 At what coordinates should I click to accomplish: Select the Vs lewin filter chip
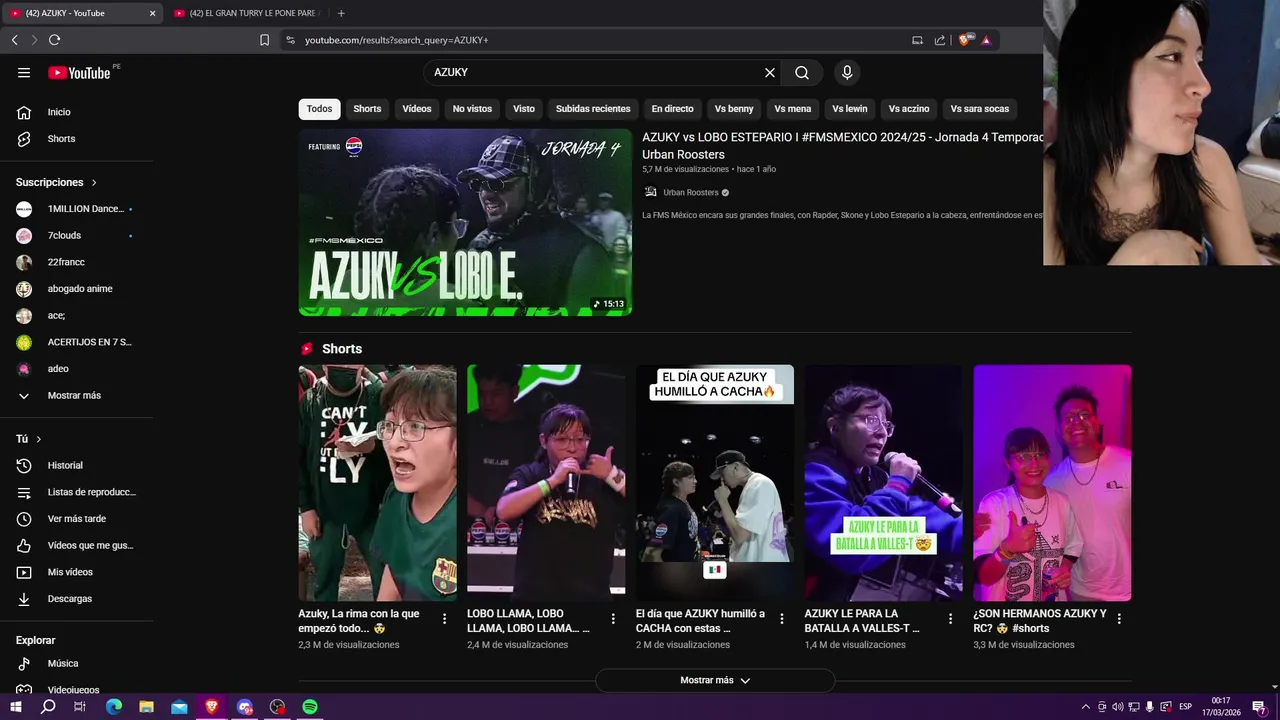850,109
